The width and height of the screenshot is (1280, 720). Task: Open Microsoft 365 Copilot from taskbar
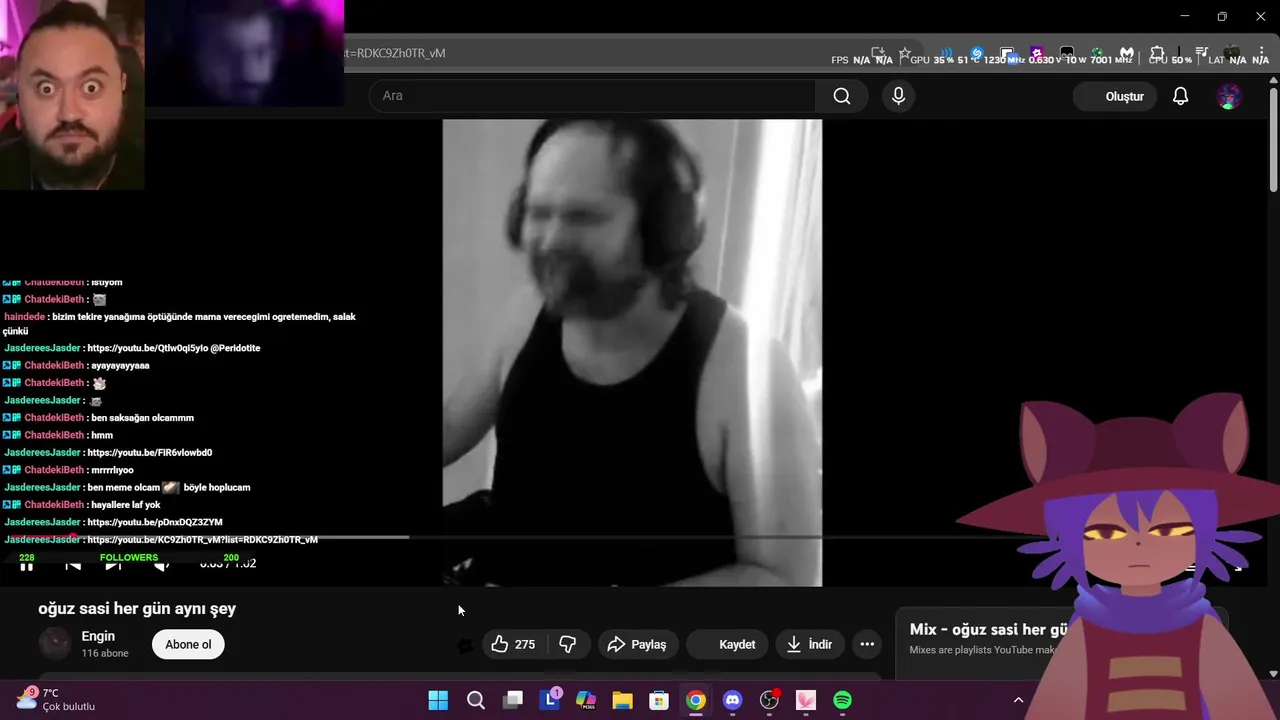(586, 700)
